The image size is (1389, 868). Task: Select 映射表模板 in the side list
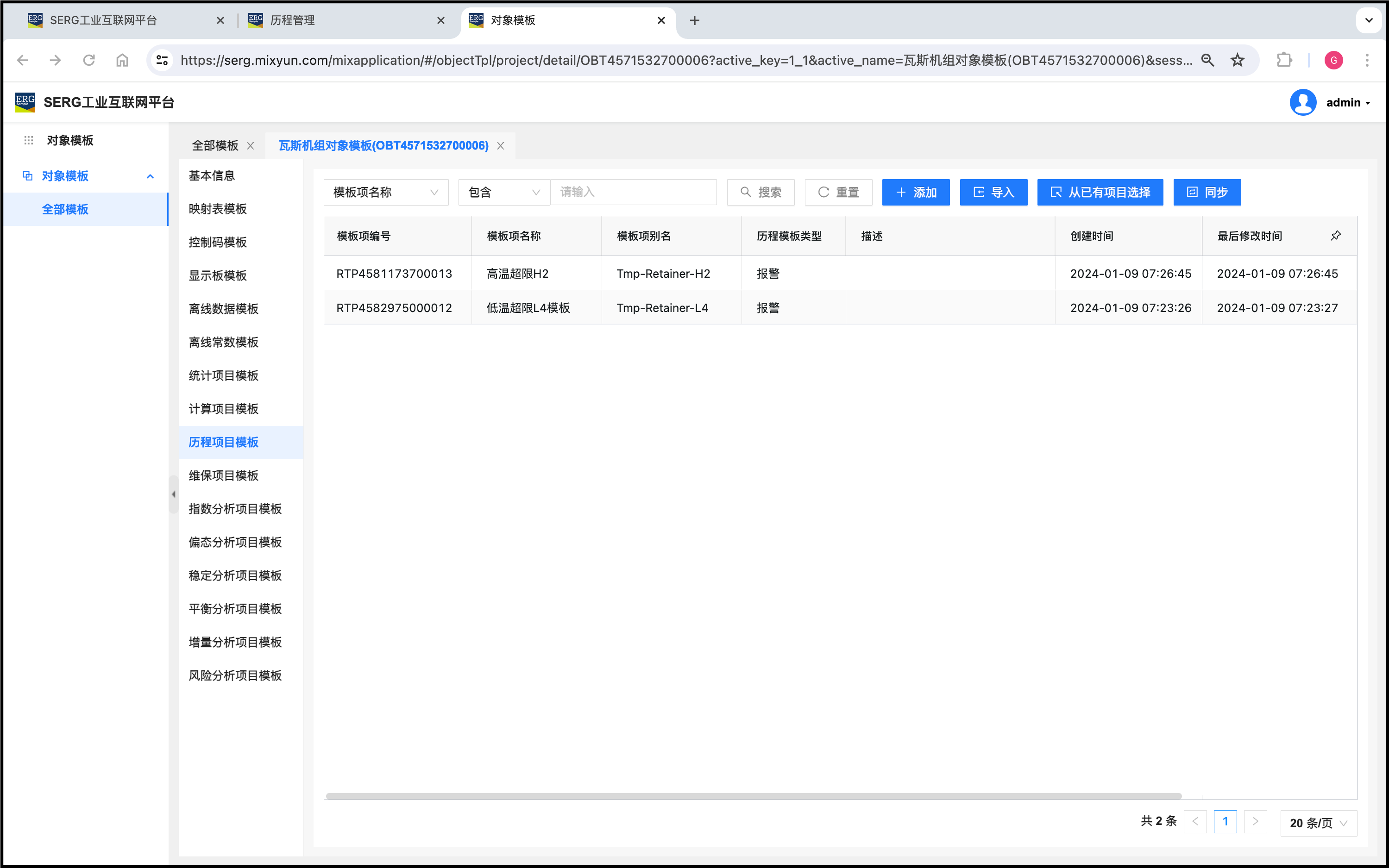pyautogui.click(x=218, y=209)
